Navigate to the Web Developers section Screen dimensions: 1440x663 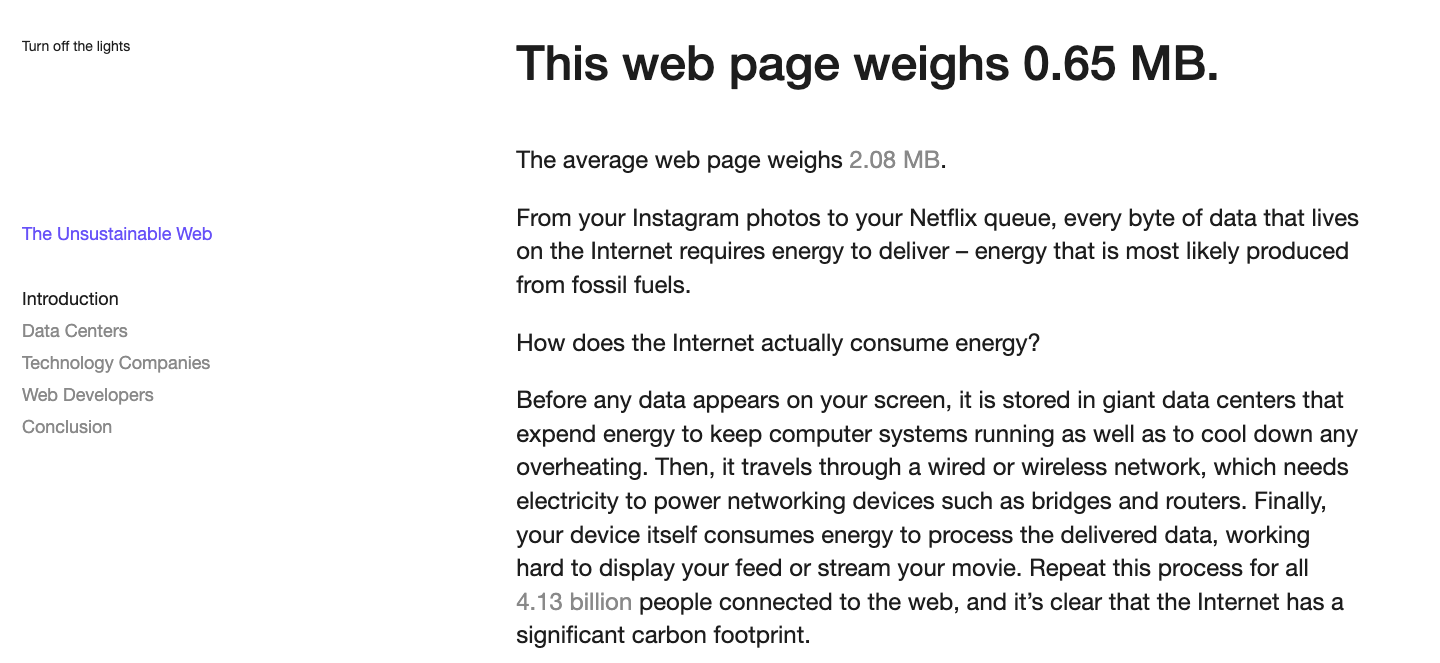pyautogui.click(x=88, y=395)
